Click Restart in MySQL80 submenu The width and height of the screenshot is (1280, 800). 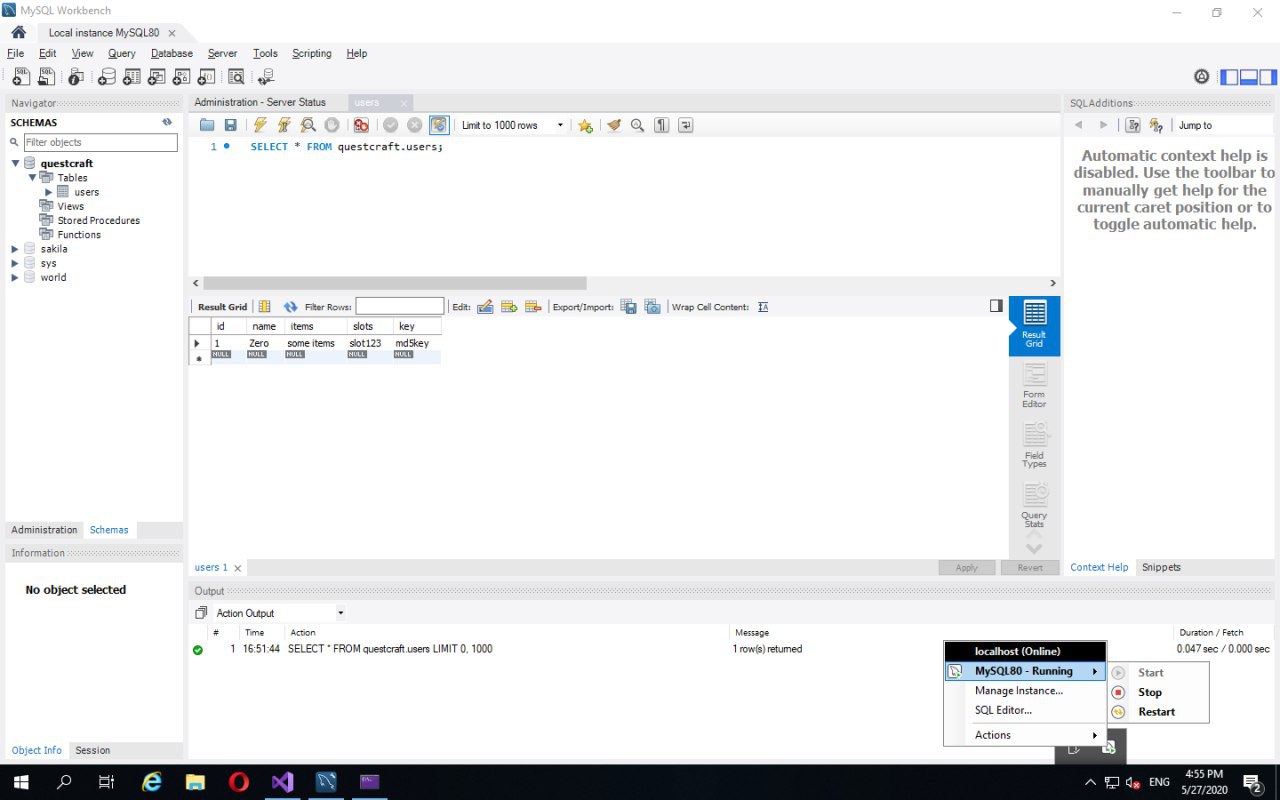(1157, 712)
